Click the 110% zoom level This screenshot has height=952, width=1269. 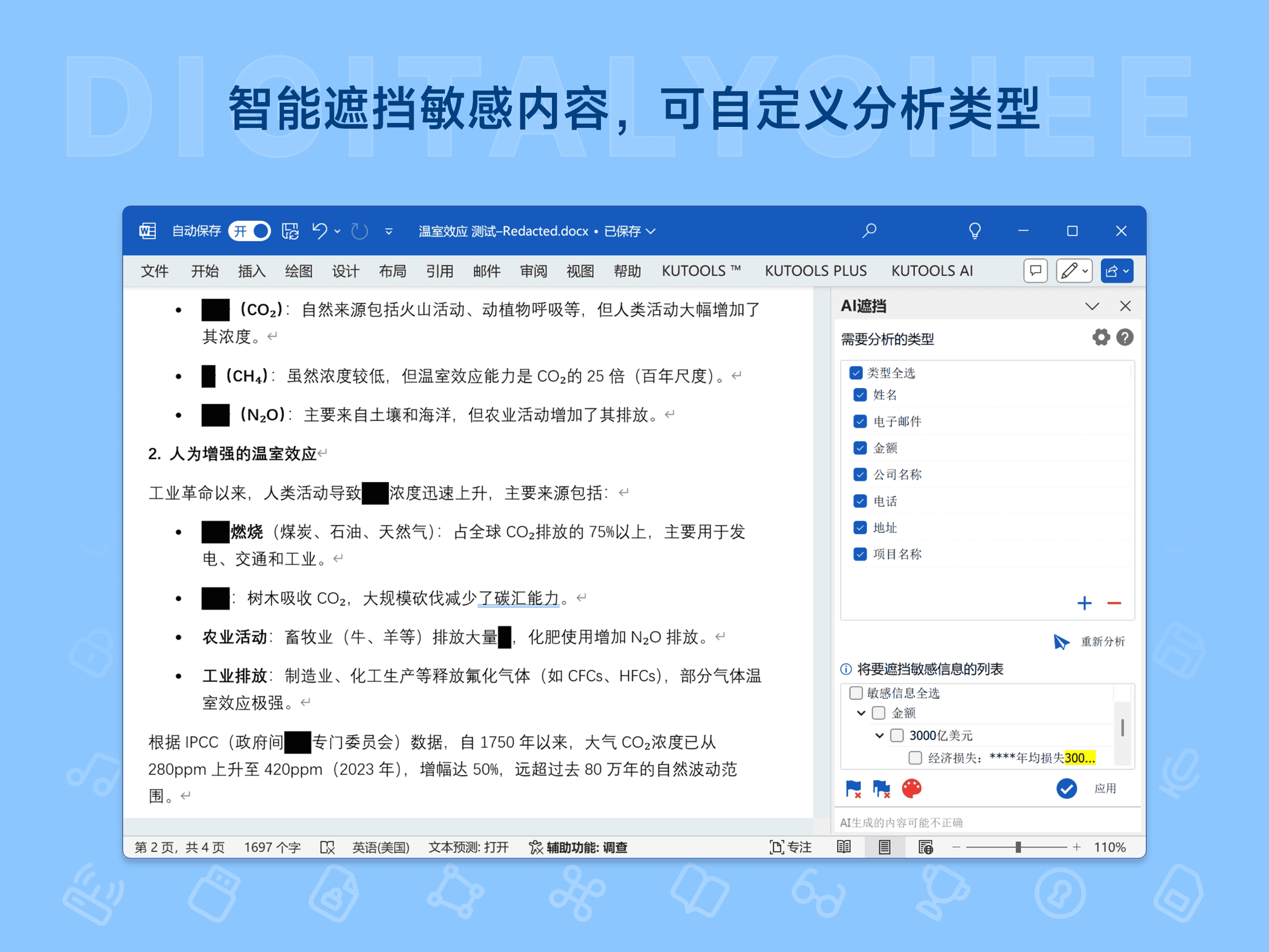[x=1110, y=848]
